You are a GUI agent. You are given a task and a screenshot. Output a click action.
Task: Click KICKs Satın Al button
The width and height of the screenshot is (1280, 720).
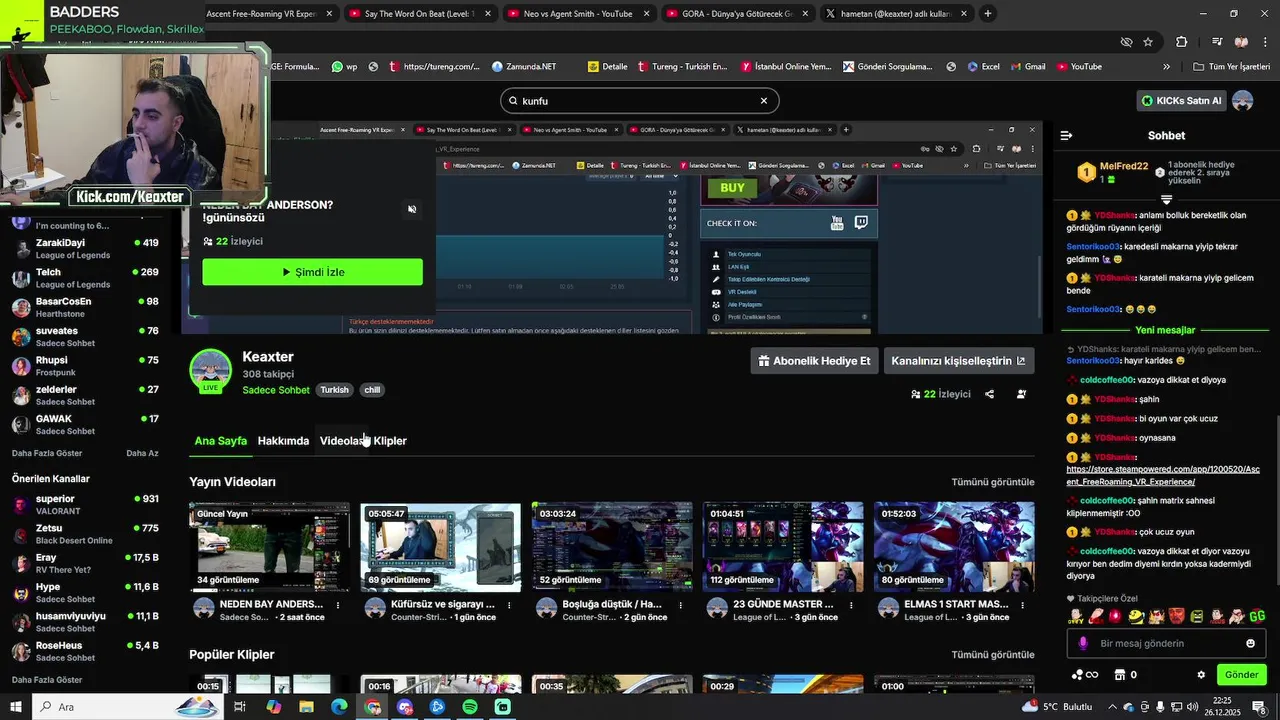point(1182,101)
